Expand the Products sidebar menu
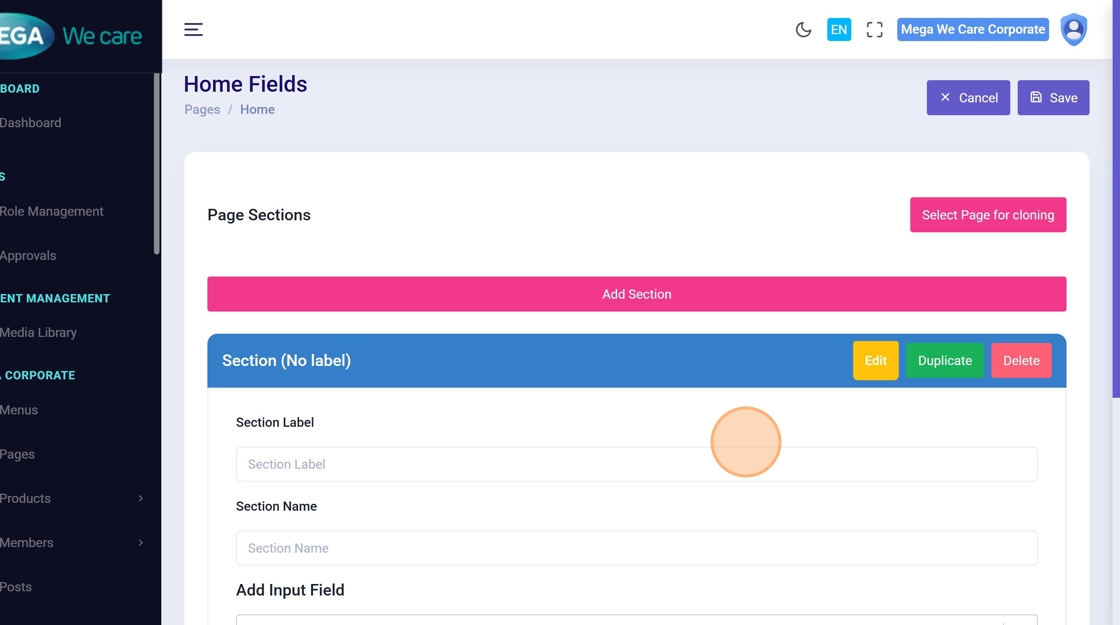Screen dimensions: 1120x625 70,498
